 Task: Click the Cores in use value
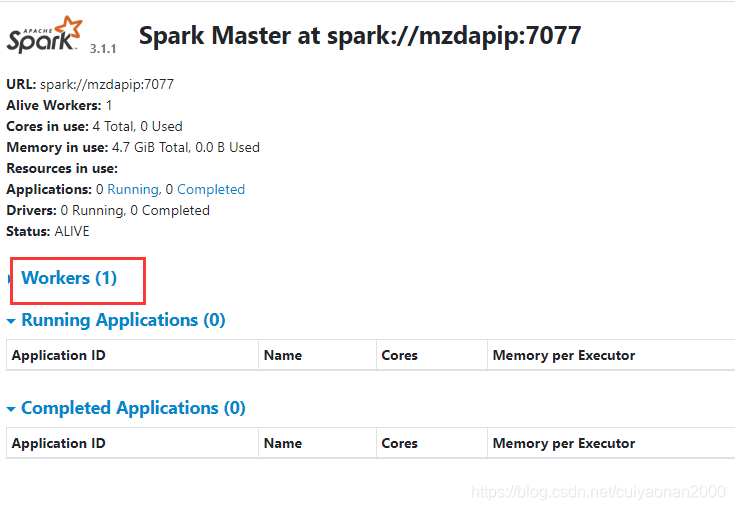137,127
